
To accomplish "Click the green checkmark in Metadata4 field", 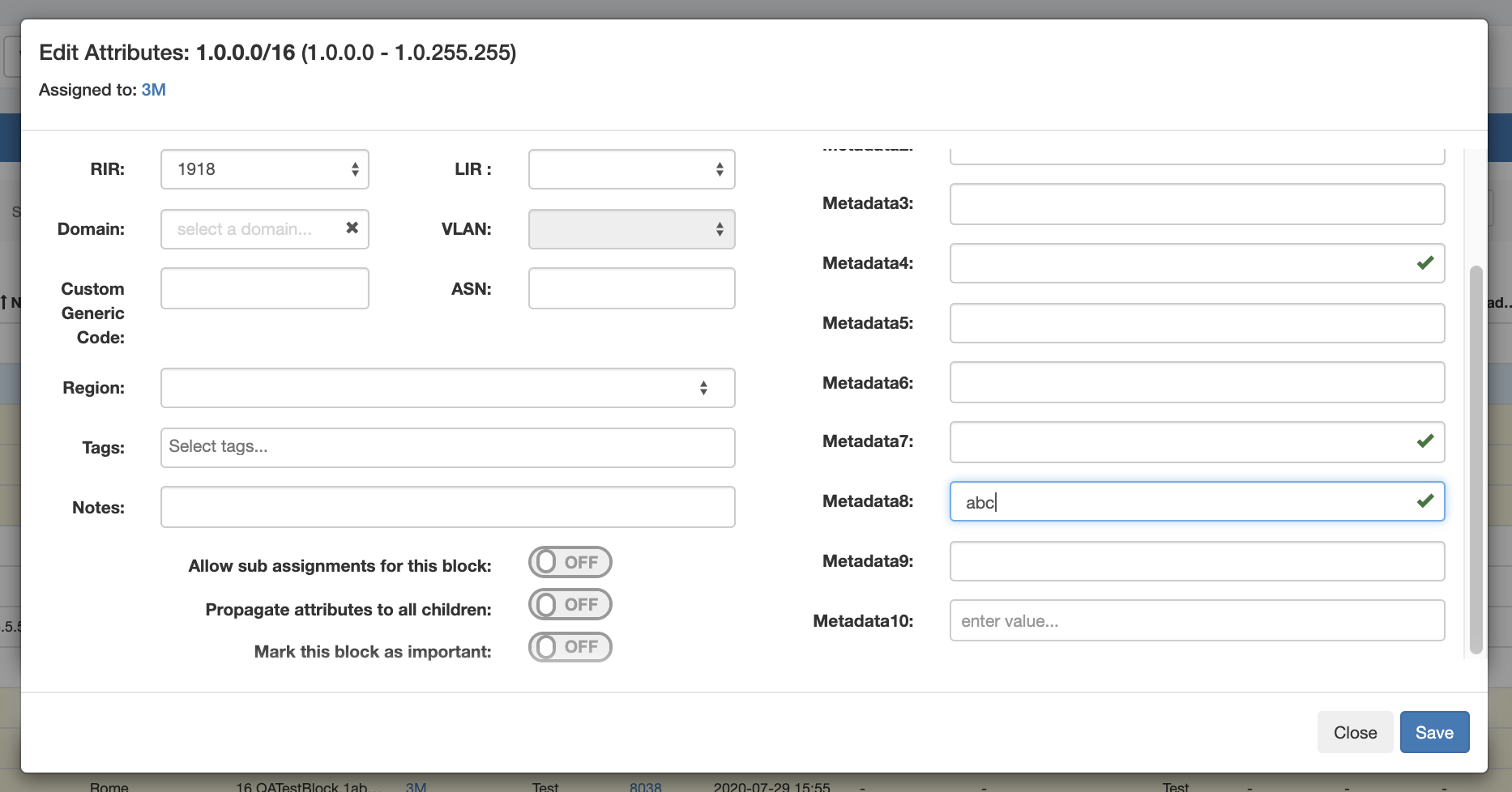I will tap(1424, 263).
